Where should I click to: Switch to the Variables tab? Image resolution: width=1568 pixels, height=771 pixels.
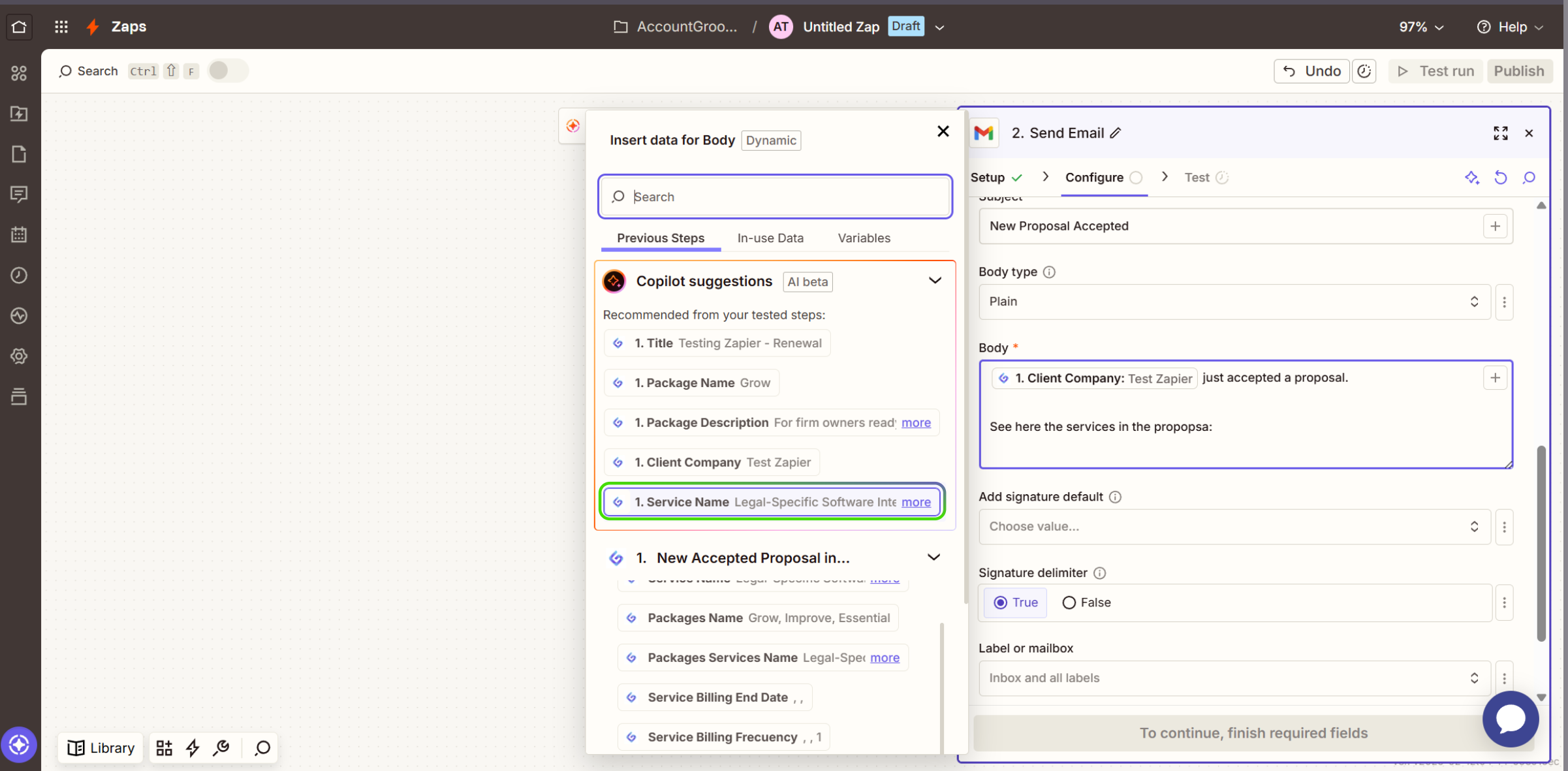tap(864, 238)
